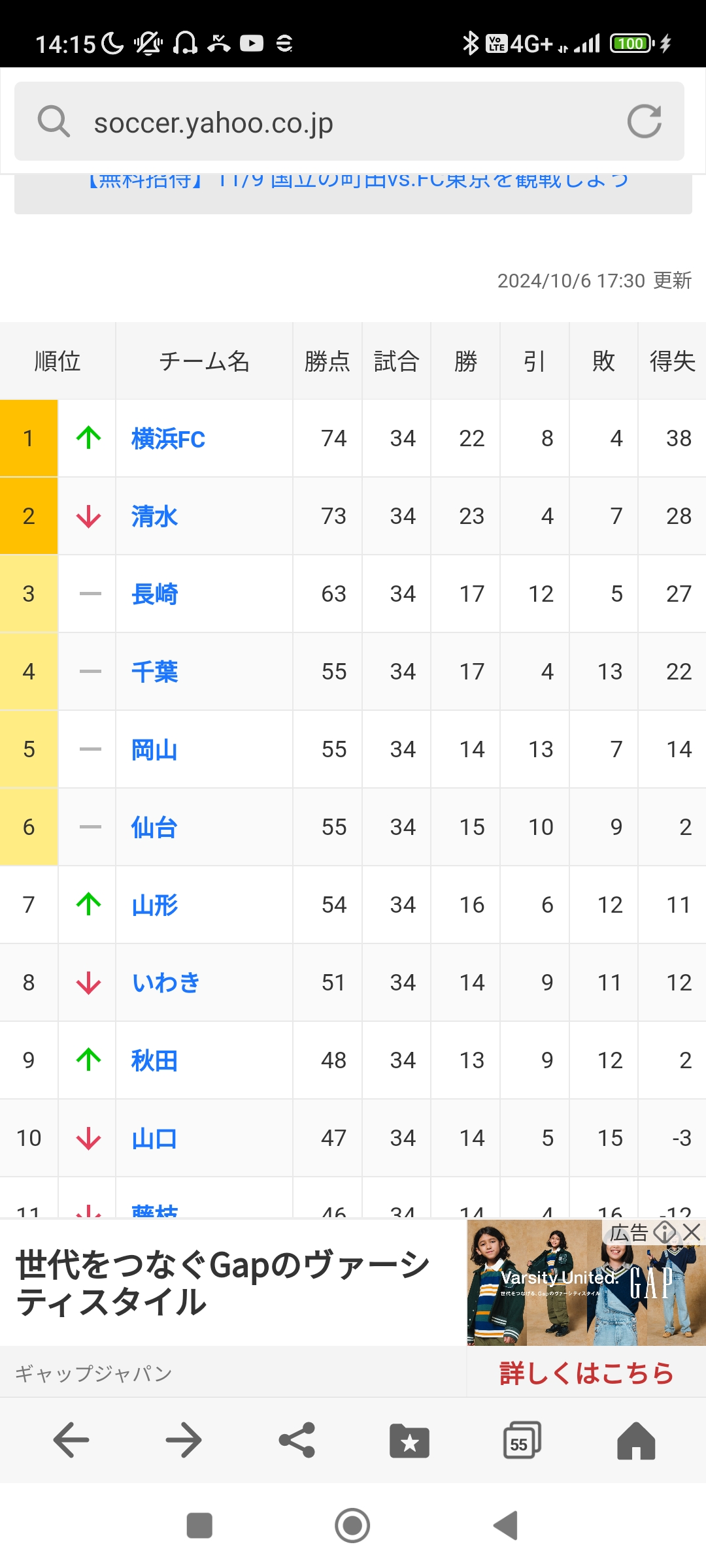Click the 詳しくはこちら ad button
Image resolution: width=706 pixels, height=1568 pixels.
pos(586,1373)
